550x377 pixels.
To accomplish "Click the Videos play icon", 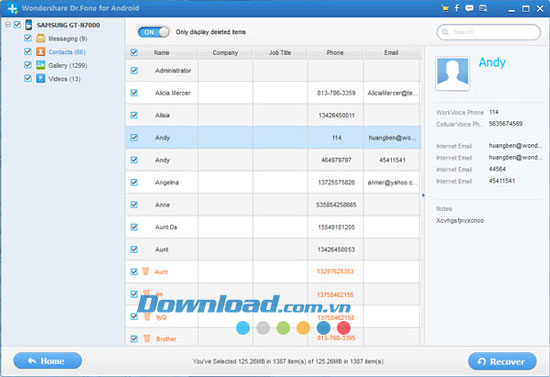I will click(x=41, y=79).
